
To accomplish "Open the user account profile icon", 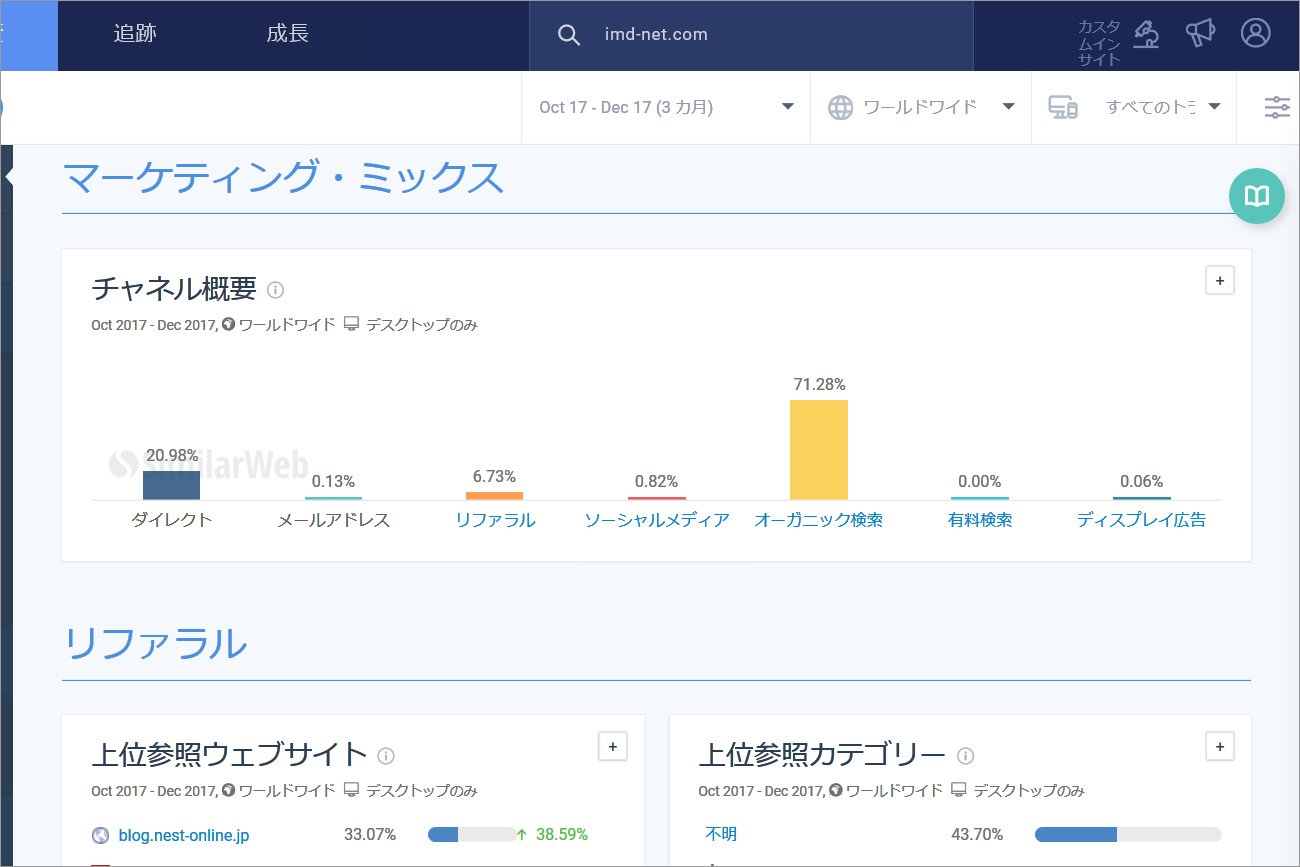I will [x=1255, y=33].
